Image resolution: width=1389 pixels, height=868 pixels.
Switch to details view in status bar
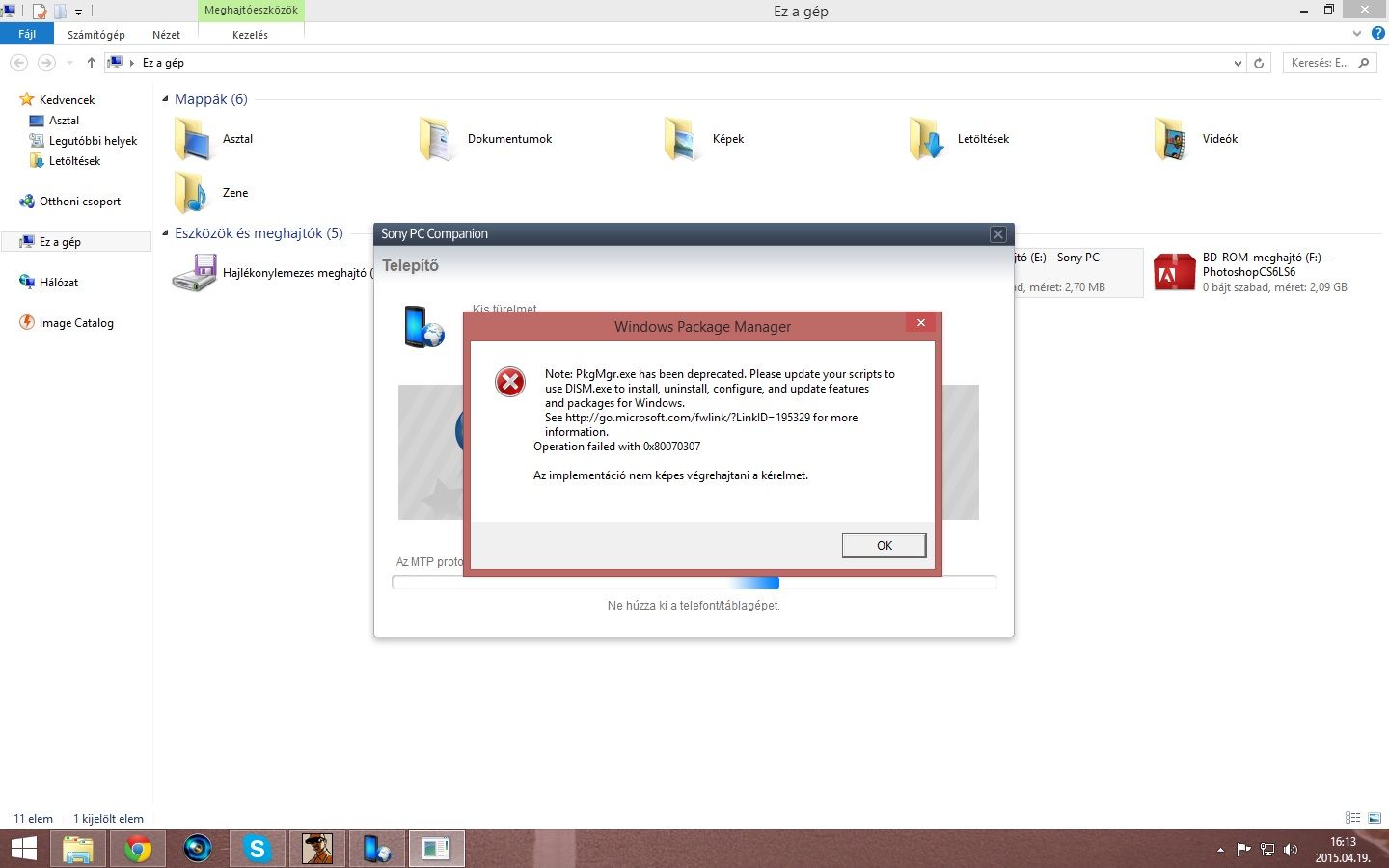pos(1353,818)
